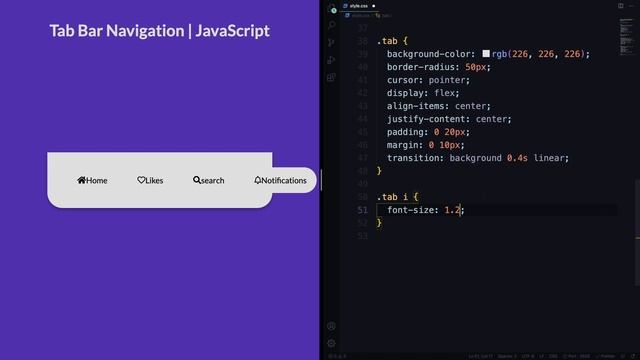This screenshot has height=360, width=640.
Task: Open the Manage gear icon
Action: coord(331,343)
